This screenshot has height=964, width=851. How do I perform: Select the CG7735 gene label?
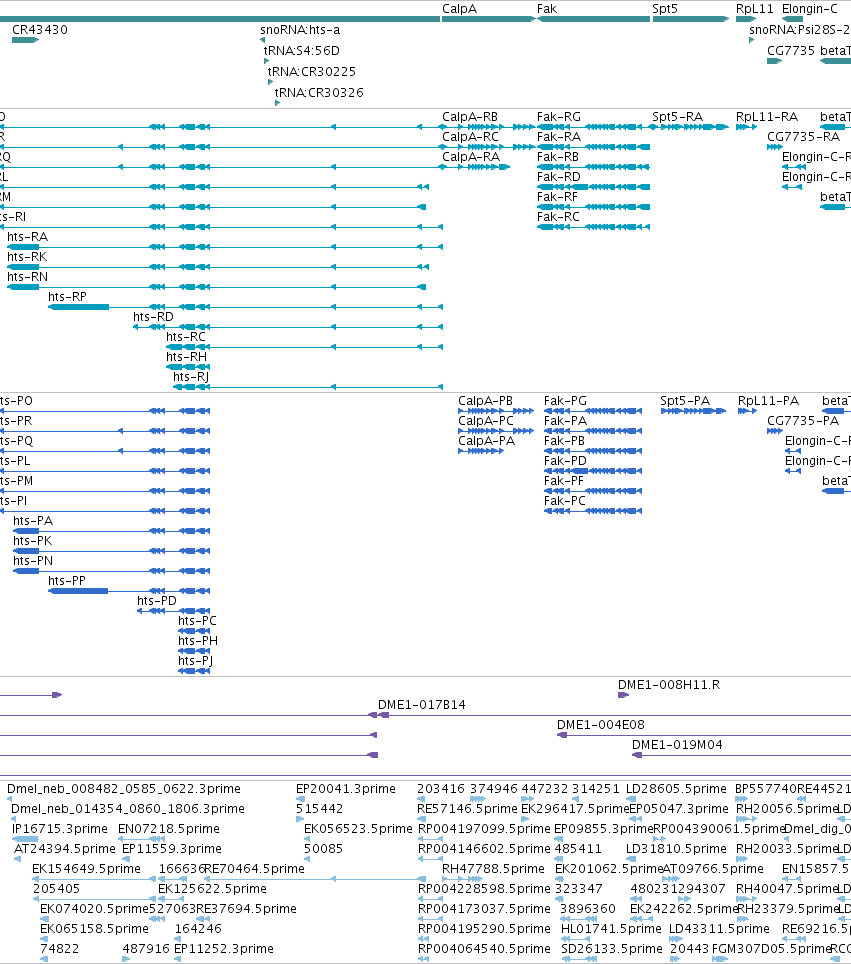(x=791, y=51)
